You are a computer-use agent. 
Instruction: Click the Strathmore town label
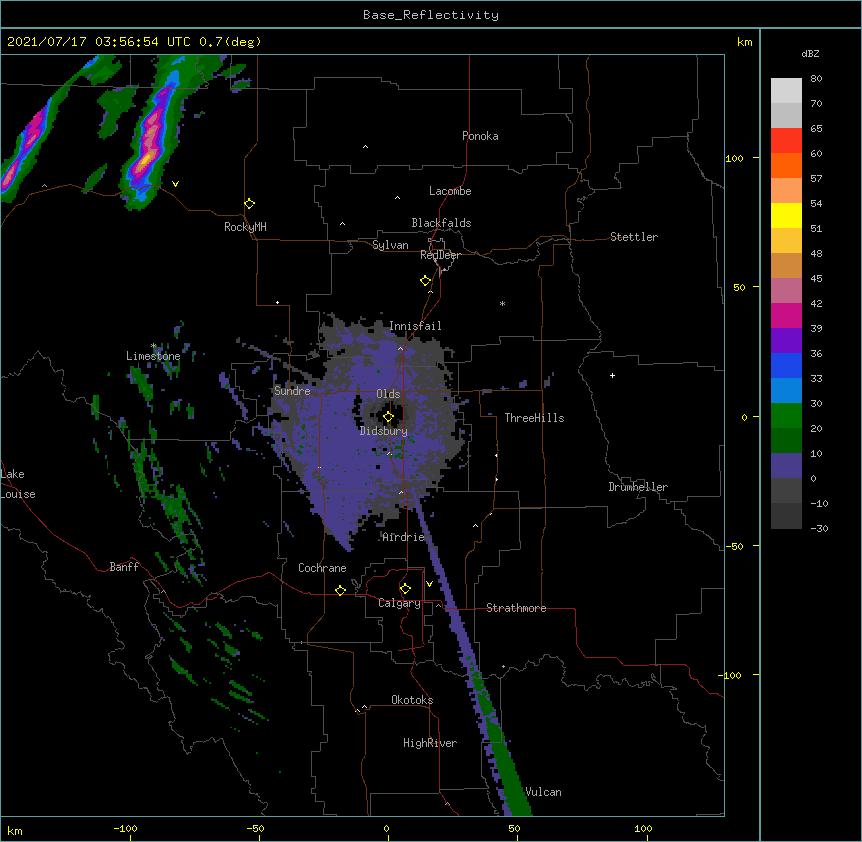coord(516,608)
